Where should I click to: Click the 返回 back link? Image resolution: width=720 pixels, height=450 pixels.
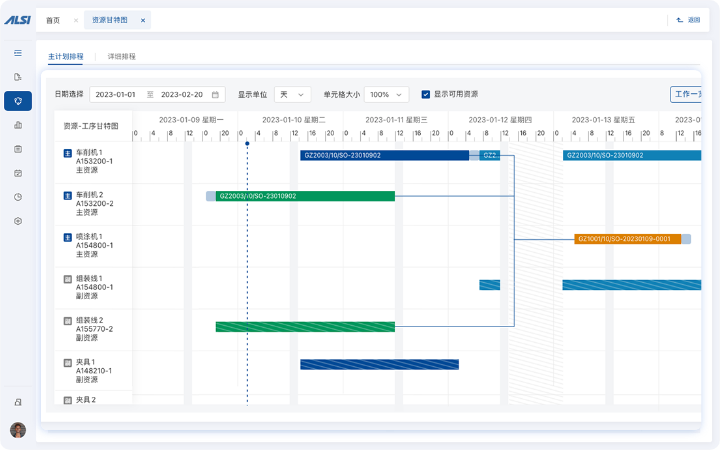click(688, 20)
